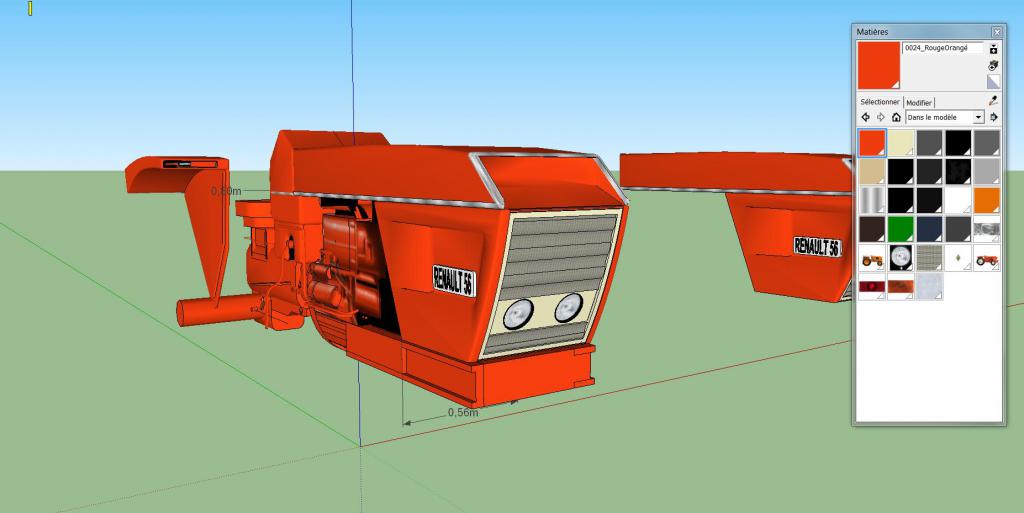This screenshot has height=513, width=1024.
Task: Select the red-orange swatch in grid
Action: (872, 142)
